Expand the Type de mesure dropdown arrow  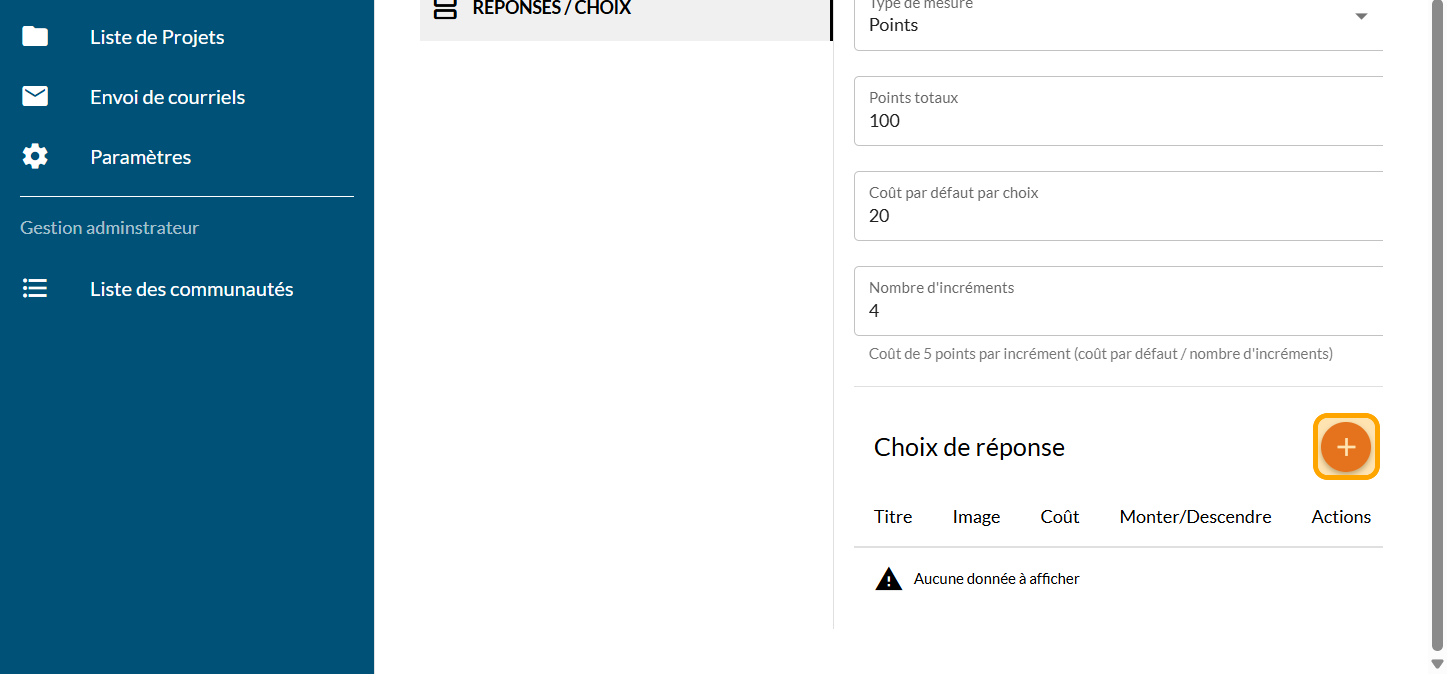[1360, 17]
